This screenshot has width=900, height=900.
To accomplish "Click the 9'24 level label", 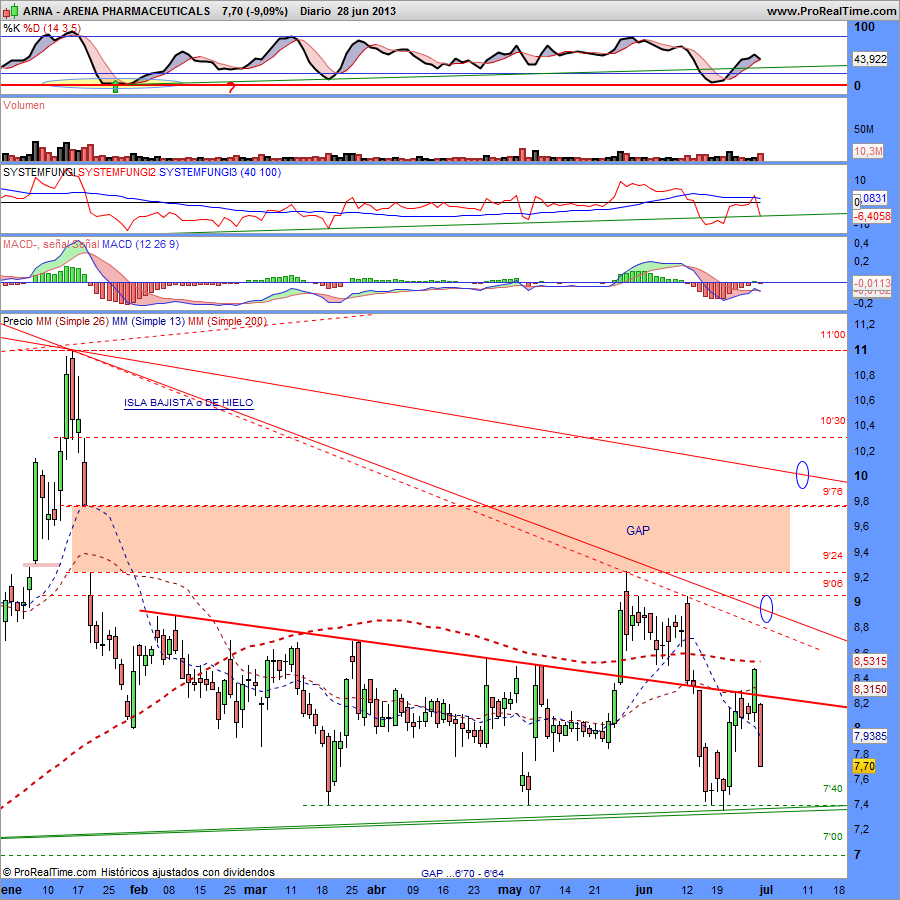I will [833, 555].
